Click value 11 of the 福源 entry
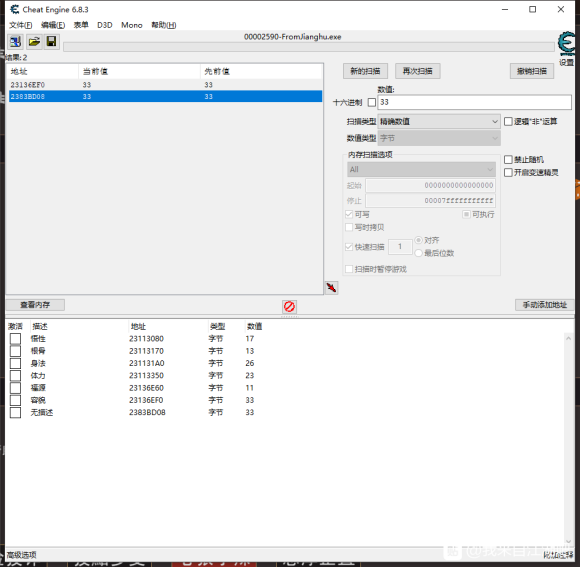 250,388
